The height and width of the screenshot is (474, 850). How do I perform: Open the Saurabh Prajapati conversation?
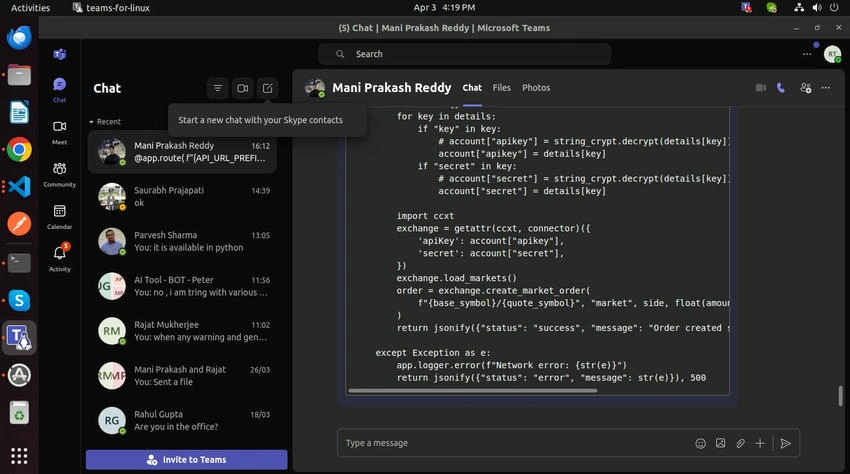coord(182,196)
